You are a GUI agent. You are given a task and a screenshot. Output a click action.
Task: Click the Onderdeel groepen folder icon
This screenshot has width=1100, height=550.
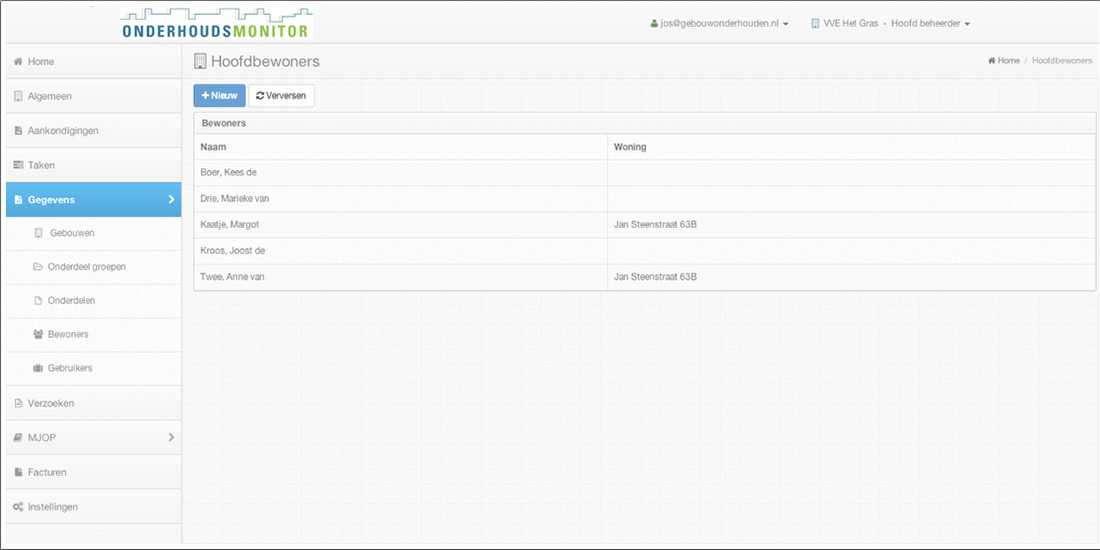(x=38, y=267)
